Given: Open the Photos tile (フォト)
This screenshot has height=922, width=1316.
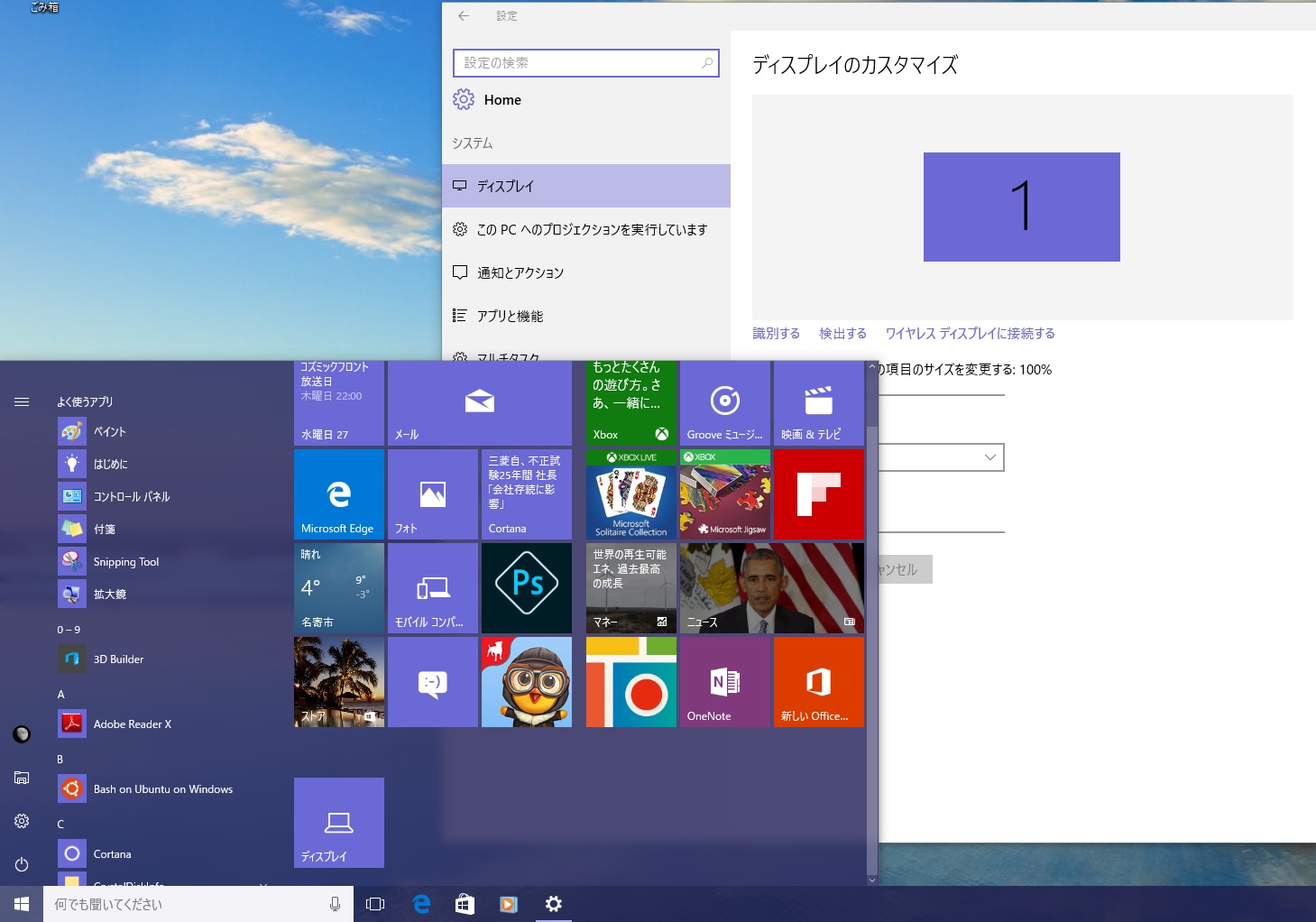Looking at the screenshot, I should click(x=433, y=494).
